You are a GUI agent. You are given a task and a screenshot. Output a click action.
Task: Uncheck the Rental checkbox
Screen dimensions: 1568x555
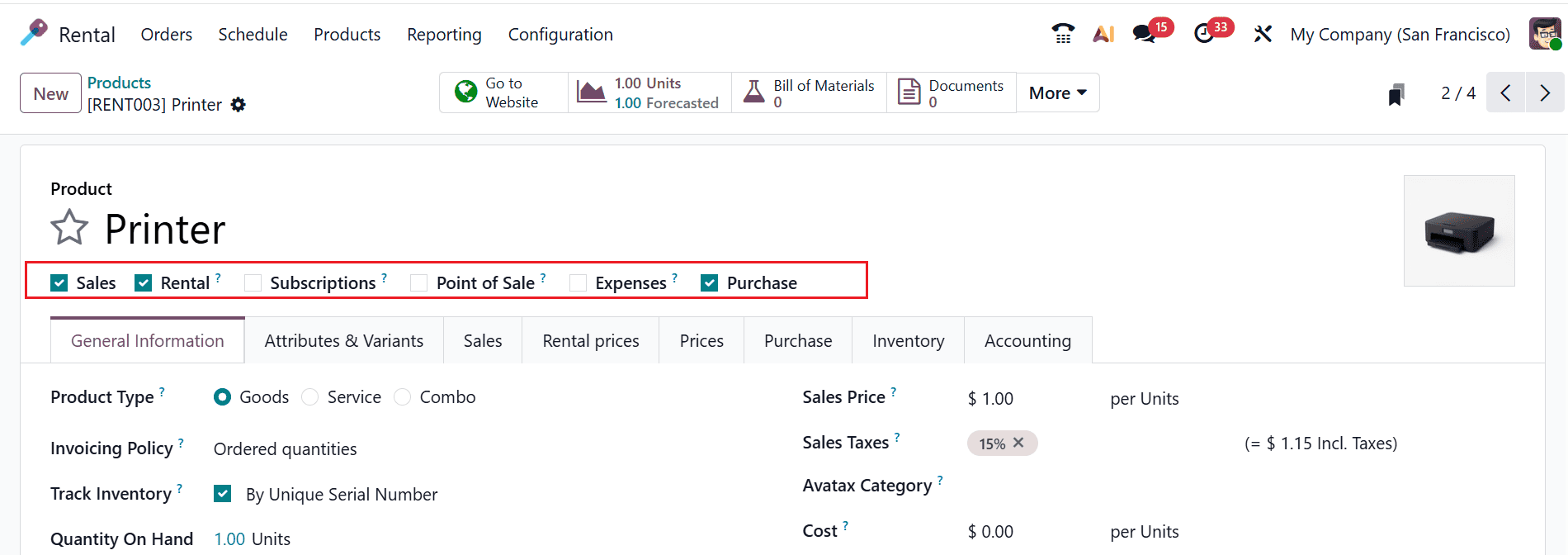pos(144,283)
